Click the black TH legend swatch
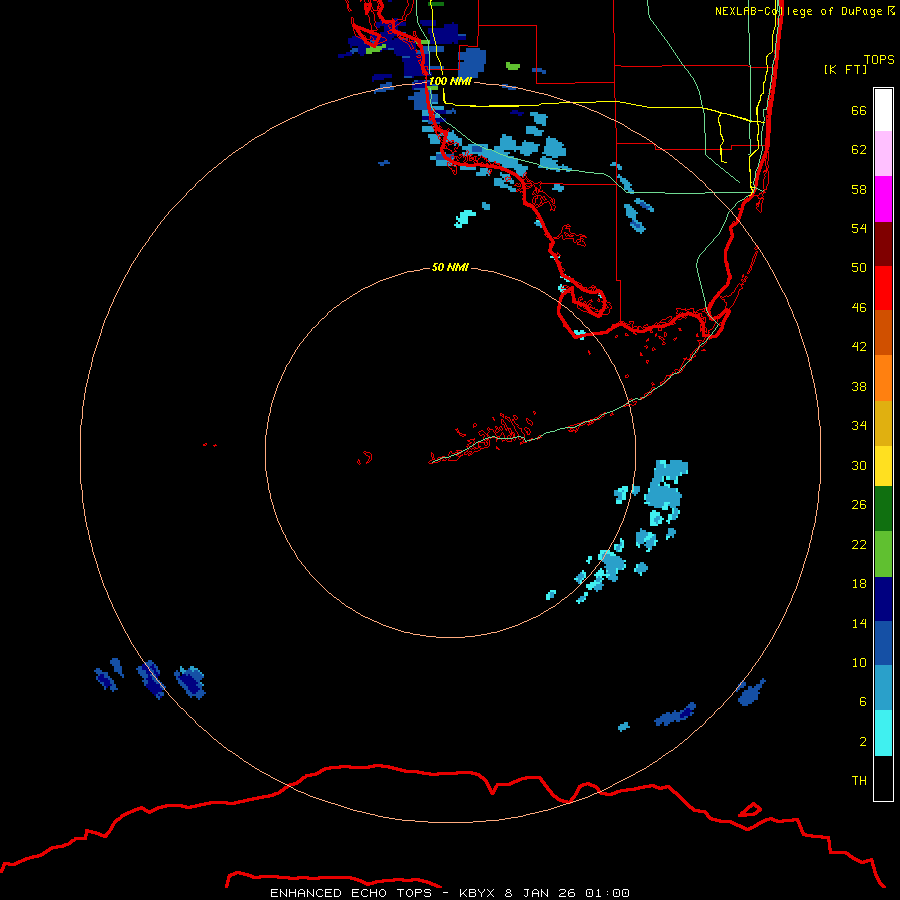The width and height of the screenshot is (900, 900). 883,778
